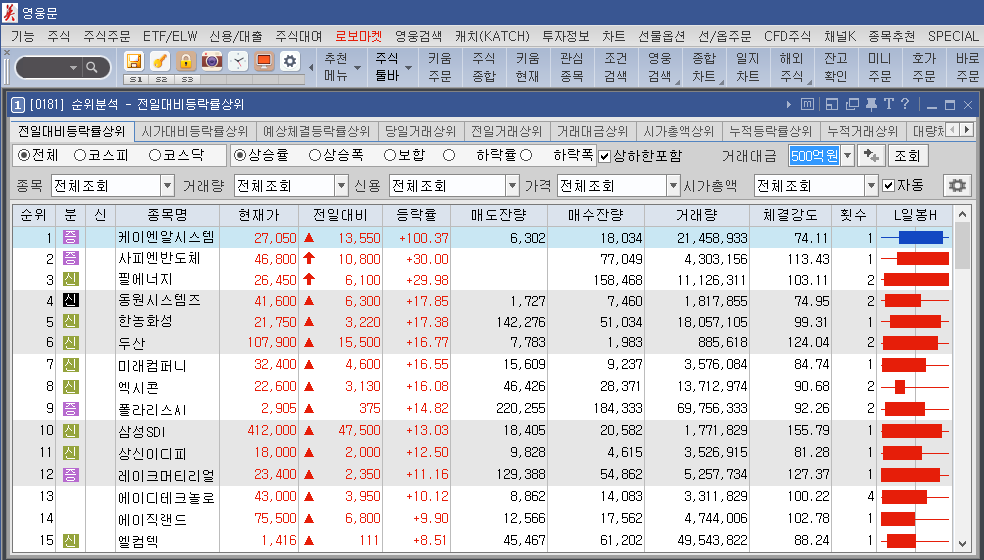Screen dimensions: 984x560
Task: Open the 시가총액 전체조회 dropdown
Action: coord(871,186)
